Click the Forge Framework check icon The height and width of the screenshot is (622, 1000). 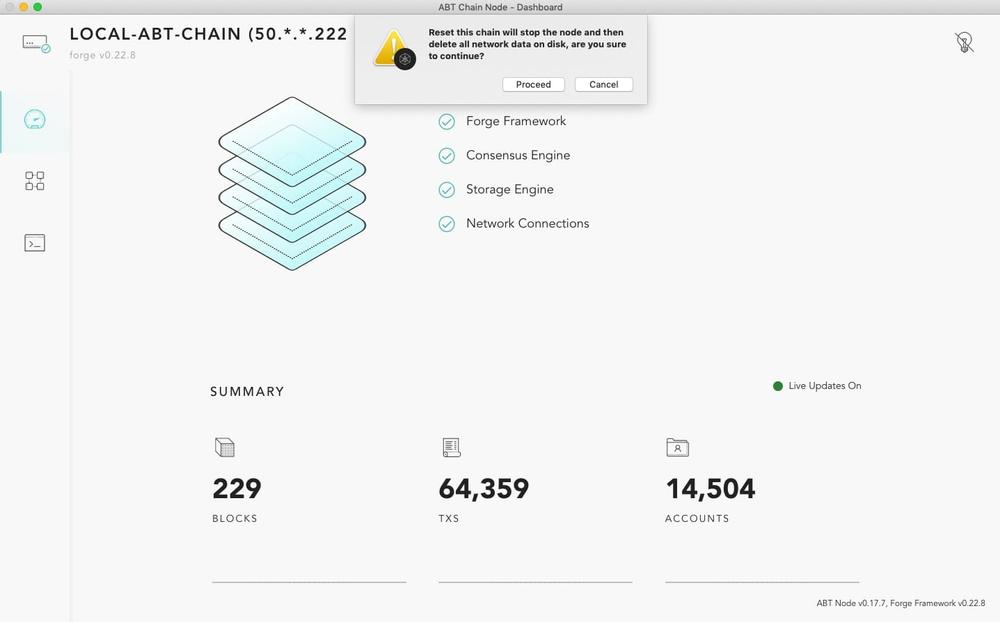click(x=446, y=121)
